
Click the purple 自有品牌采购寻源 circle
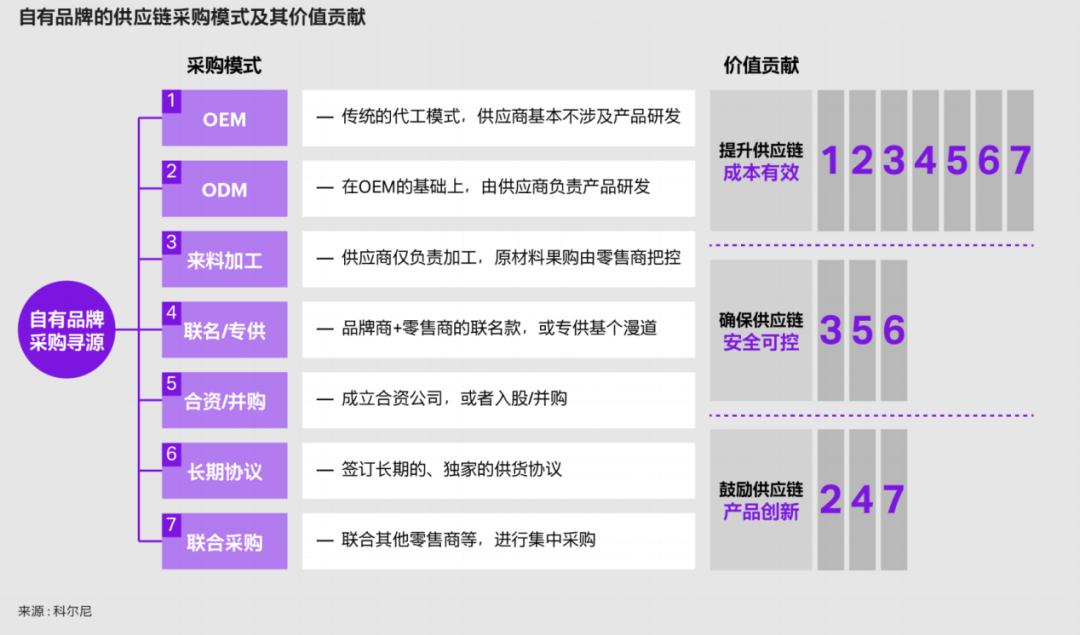pyautogui.click(x=67, y=330)
